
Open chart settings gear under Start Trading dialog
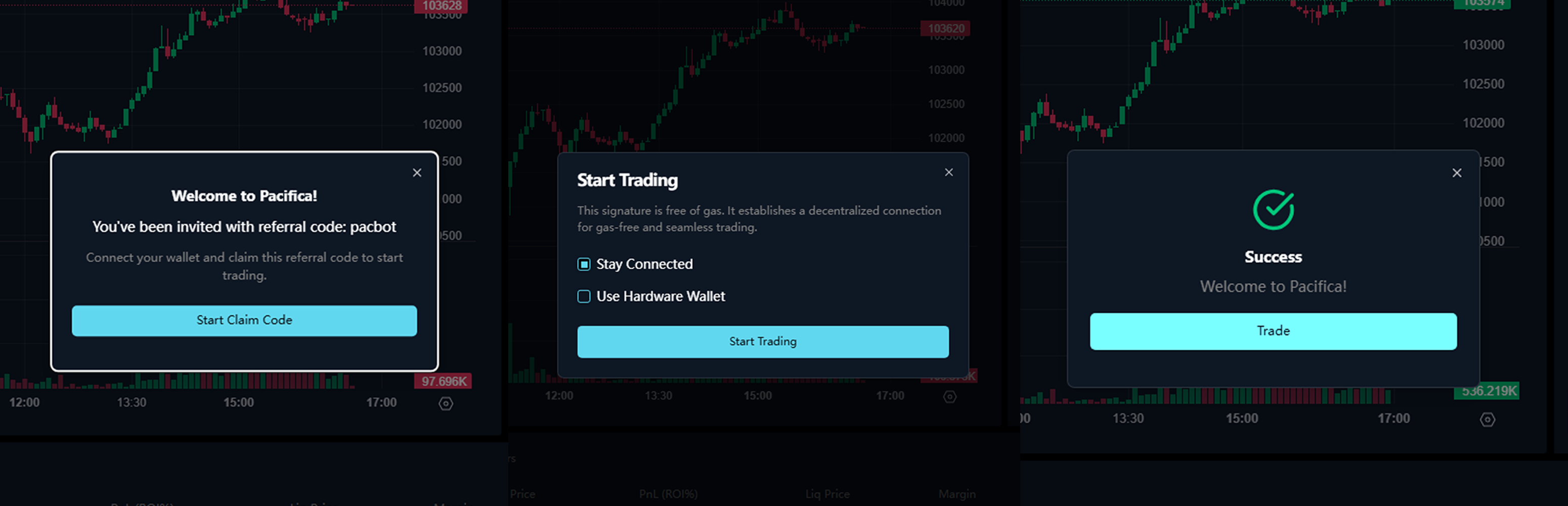click(949, 397)
